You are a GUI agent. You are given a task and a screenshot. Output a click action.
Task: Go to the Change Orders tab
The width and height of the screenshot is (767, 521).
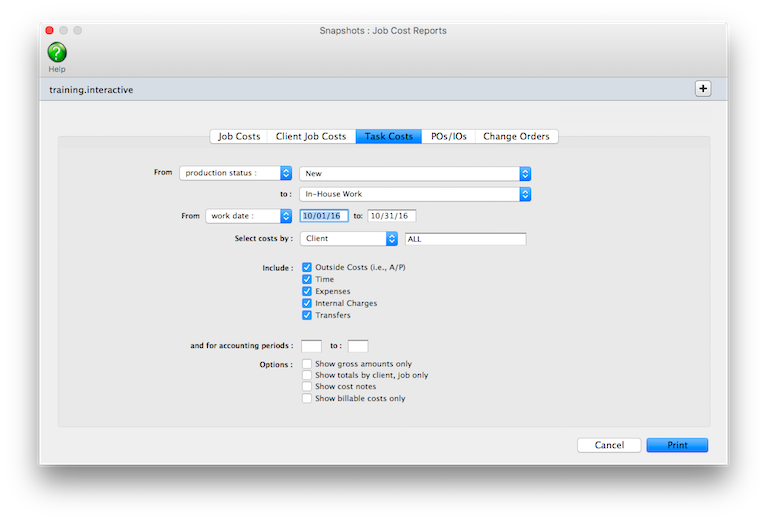pyautogui.click(x=516, y=136)
